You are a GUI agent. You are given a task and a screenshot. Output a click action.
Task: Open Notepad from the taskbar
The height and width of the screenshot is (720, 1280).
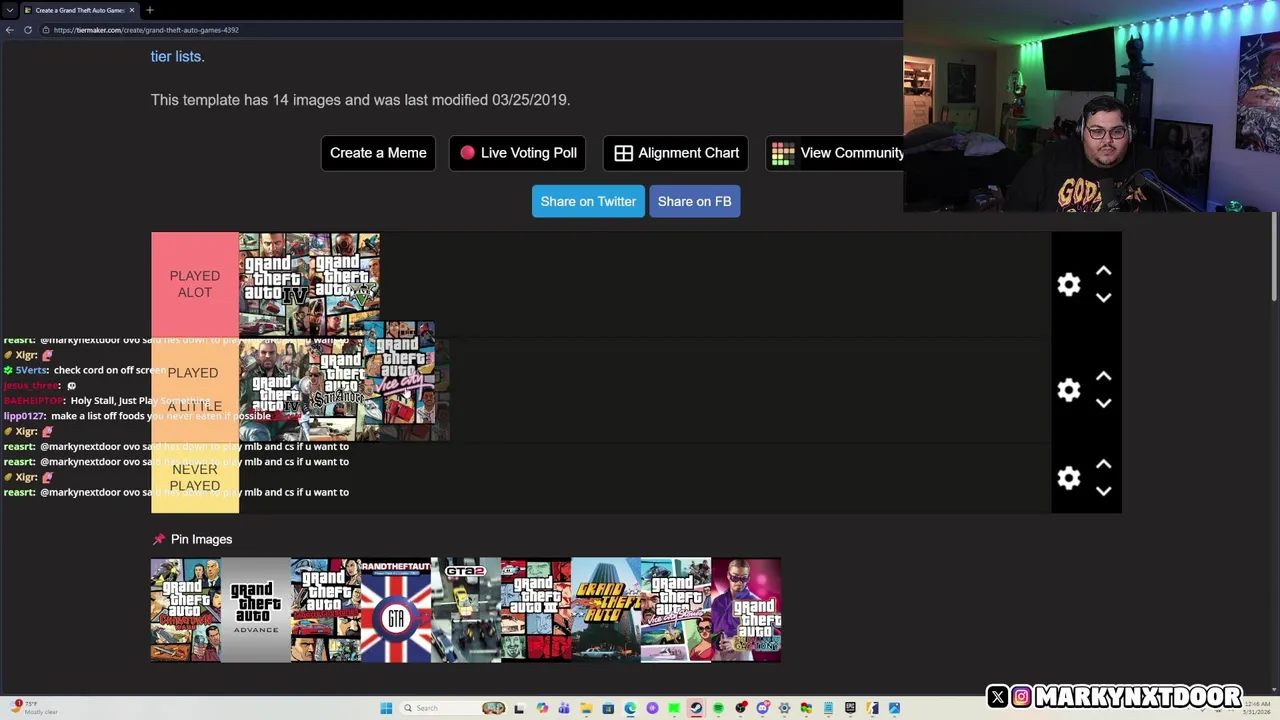[x=828, y=708]
